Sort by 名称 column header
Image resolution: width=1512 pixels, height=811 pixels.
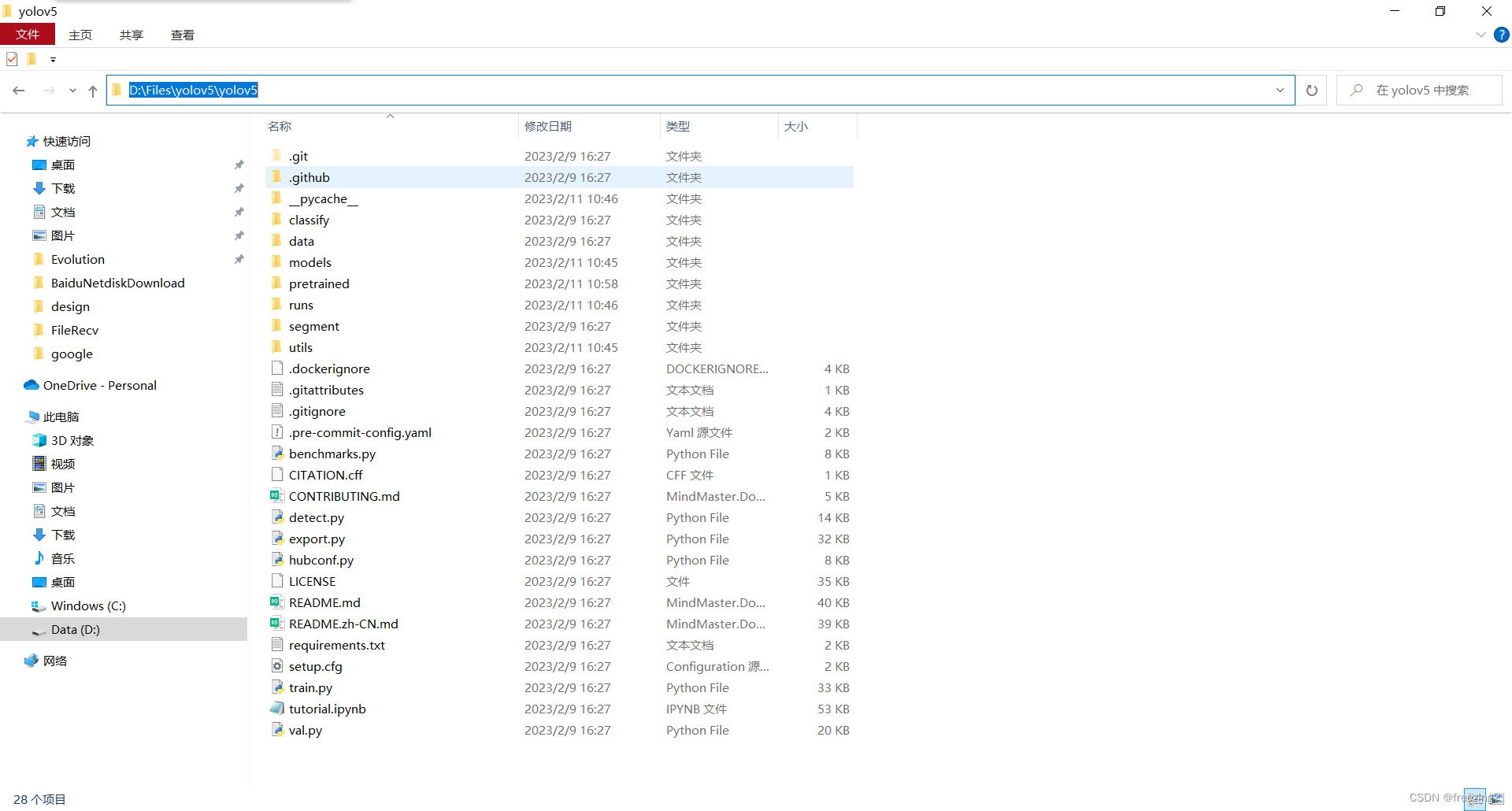coord(280,126)
